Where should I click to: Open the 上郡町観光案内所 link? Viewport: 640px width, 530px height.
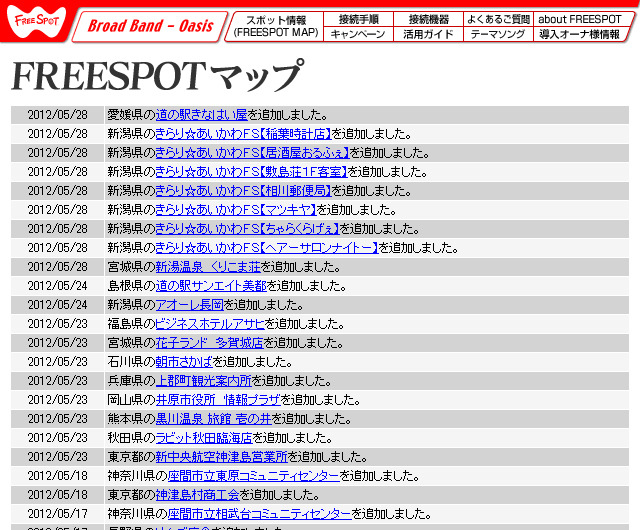[x=204, y=381]
